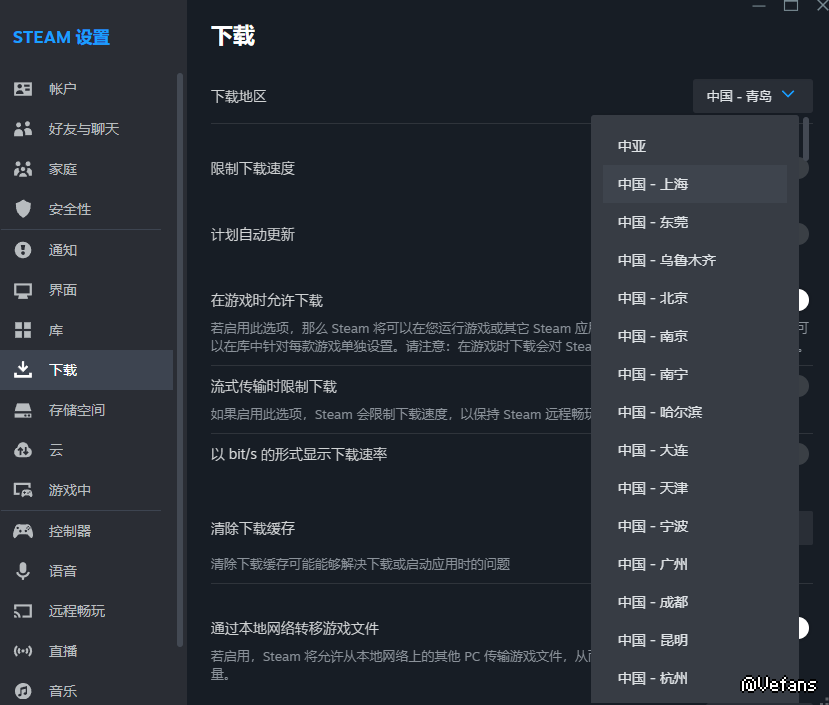
Task: Pick 中国 - 昆明 from region list
Action: point(695,640)
